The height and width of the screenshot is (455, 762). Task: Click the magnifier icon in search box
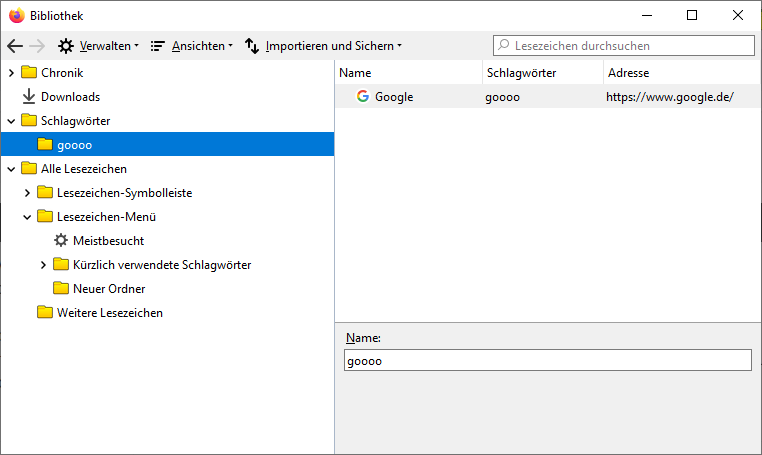click(x=505, y=46)
